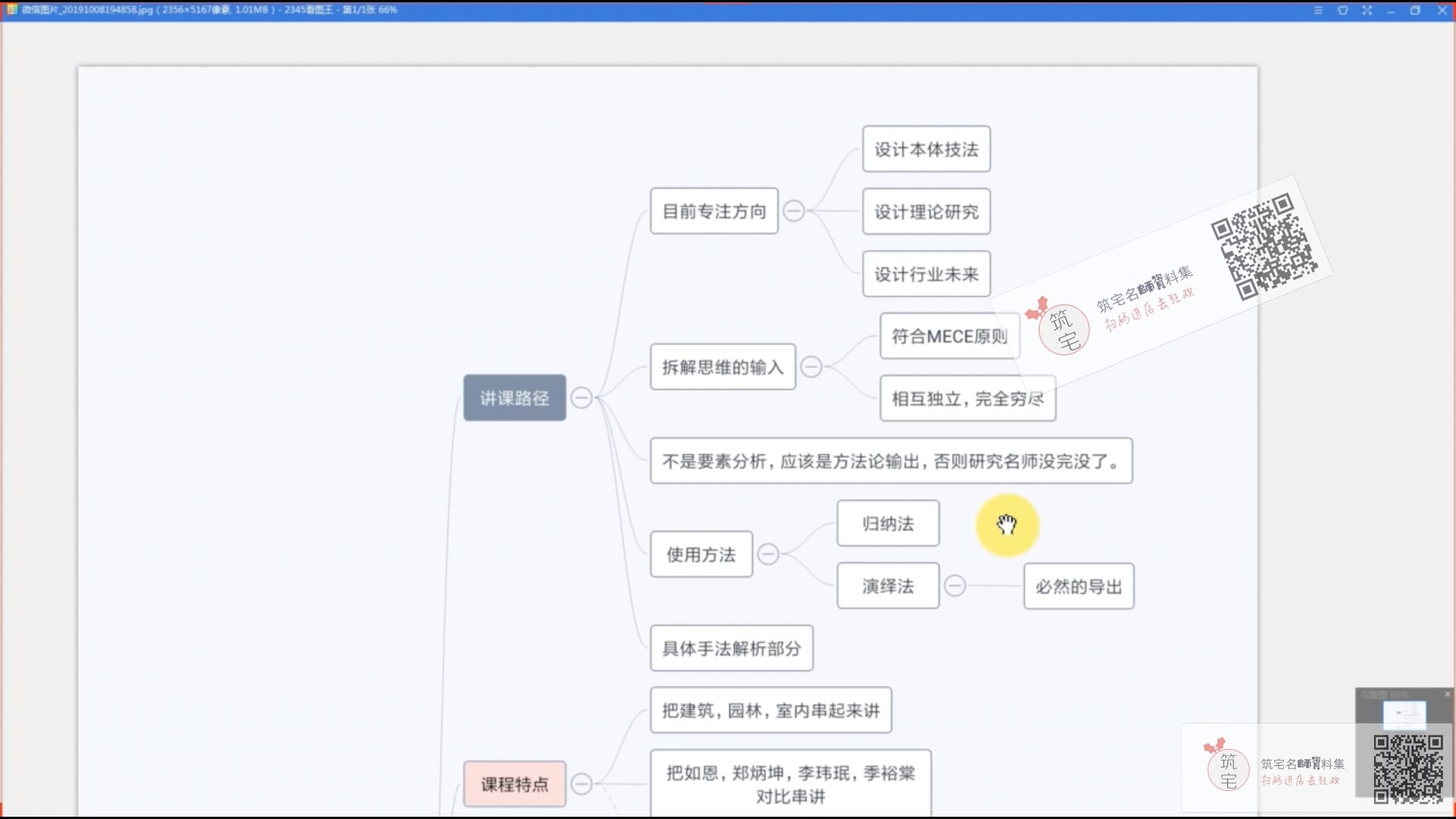Click the 符合MECE原则 node
The image size is (1456, 819).
949,336
